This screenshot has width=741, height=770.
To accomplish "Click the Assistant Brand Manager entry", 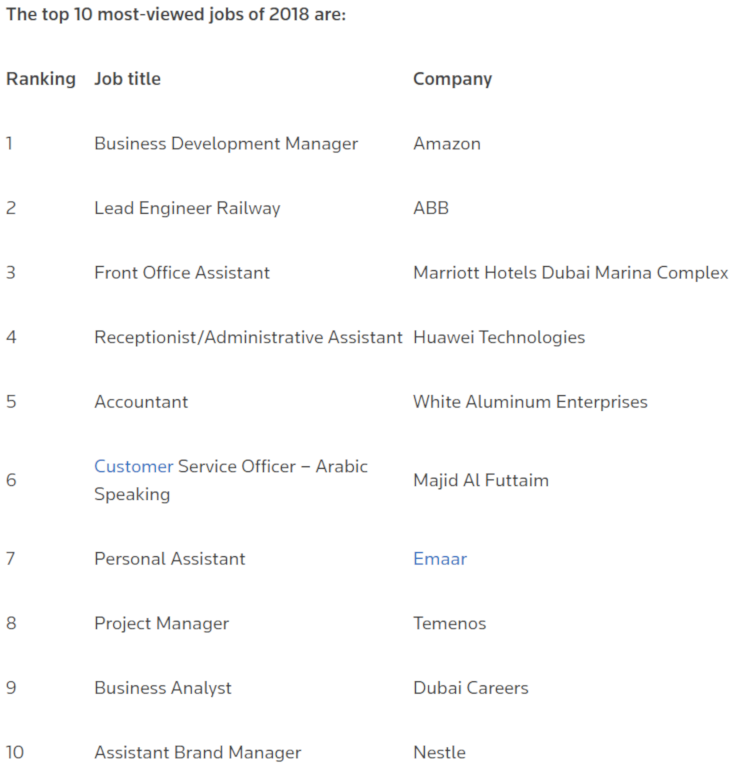I will click(x=197, y=753).
